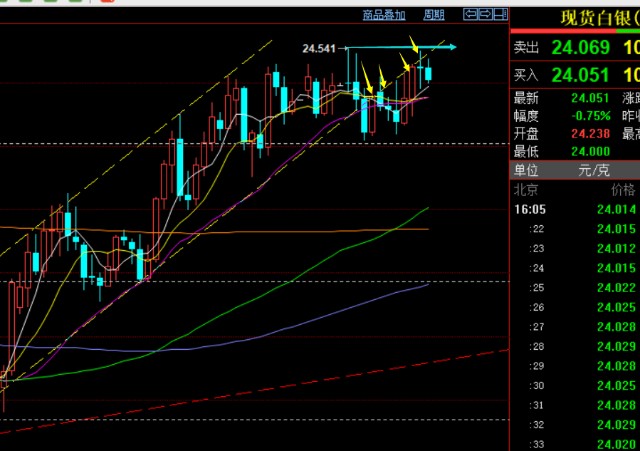Click the 买入 buy price row

[x=578, y=76]
